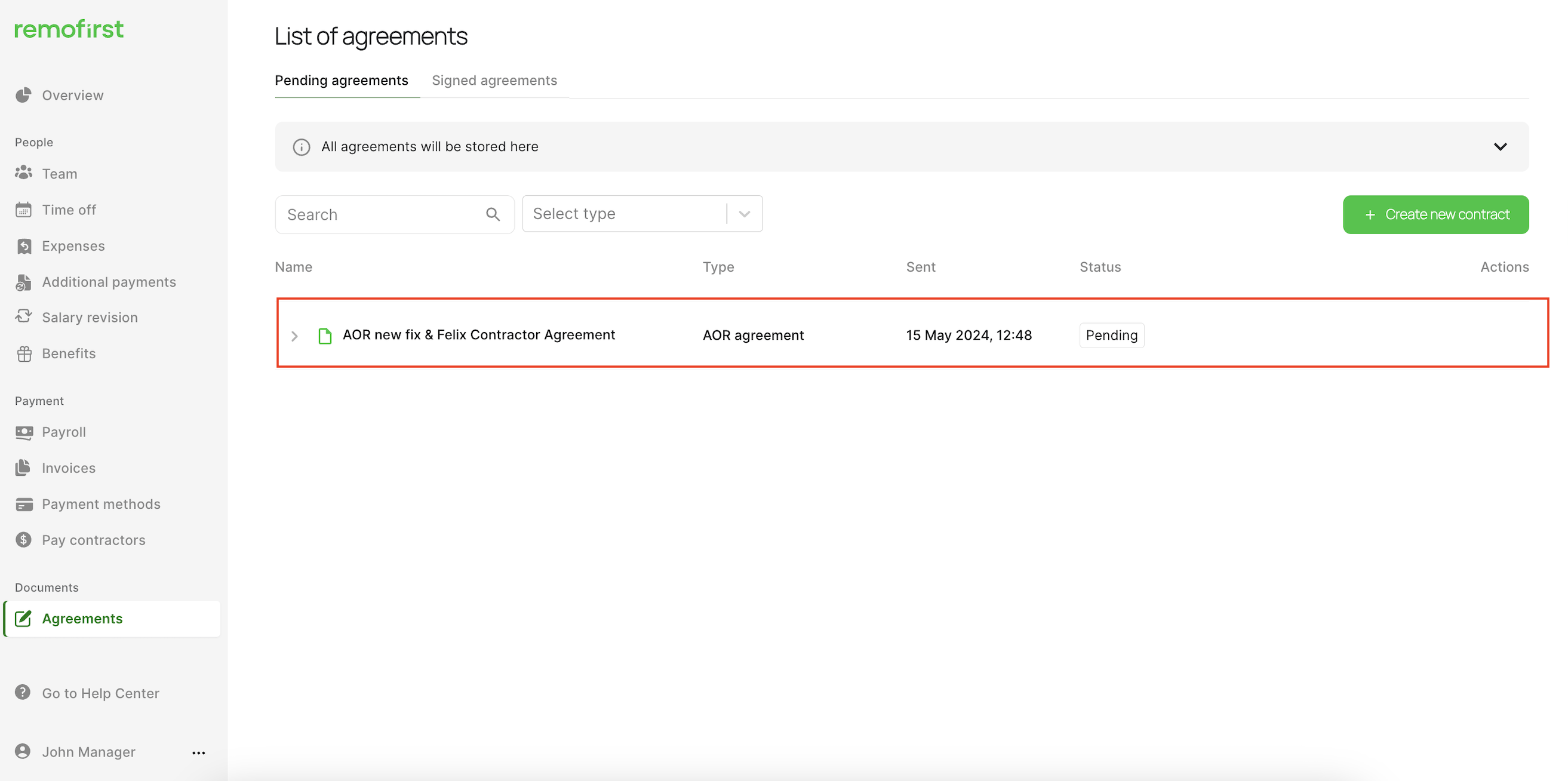Viewport: 1568px width, 781px height.
Task: Go to Help Center link
Action: (100, 693)
